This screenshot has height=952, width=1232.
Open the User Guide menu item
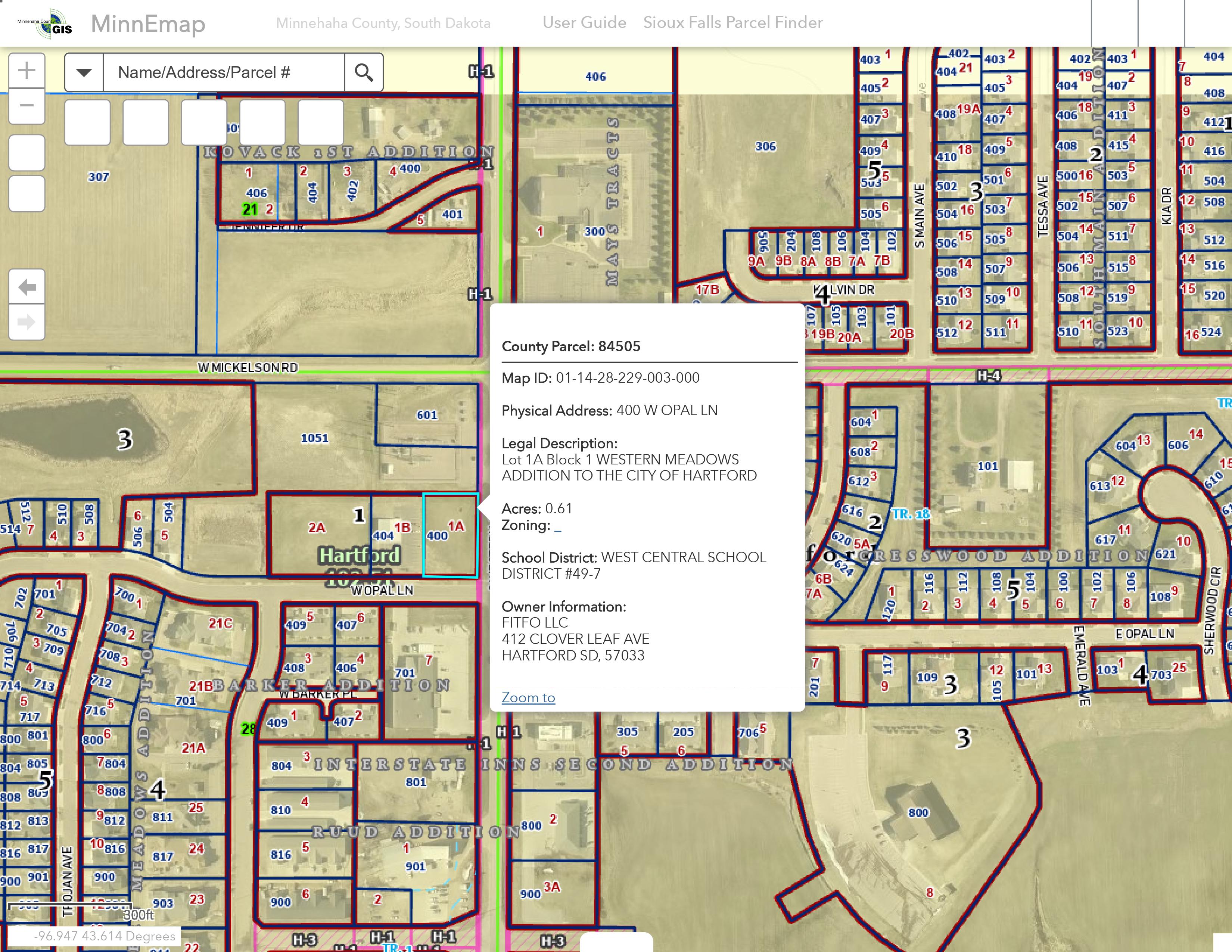pyautogui.click(x=584, y=22)
